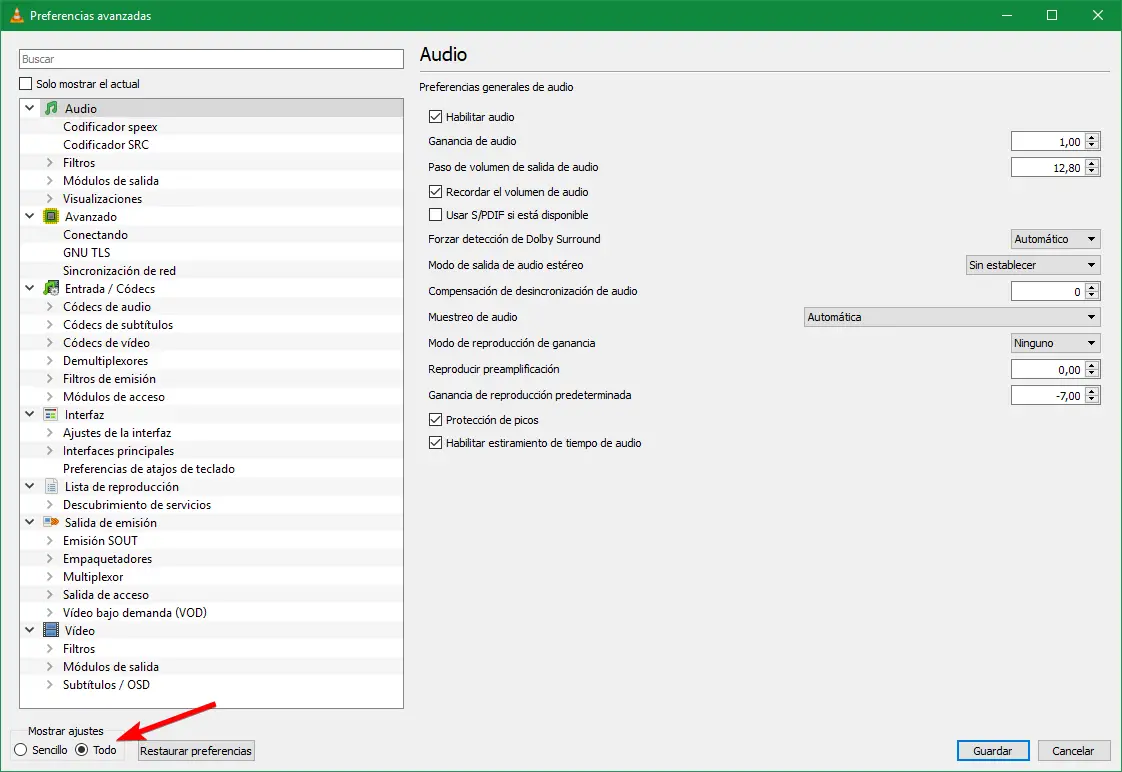Image resolution: width=1122 pixels, height=772 pixels.
Task: Increase Ganancia de audio with up arrow
Action: tap(1092, 137)
